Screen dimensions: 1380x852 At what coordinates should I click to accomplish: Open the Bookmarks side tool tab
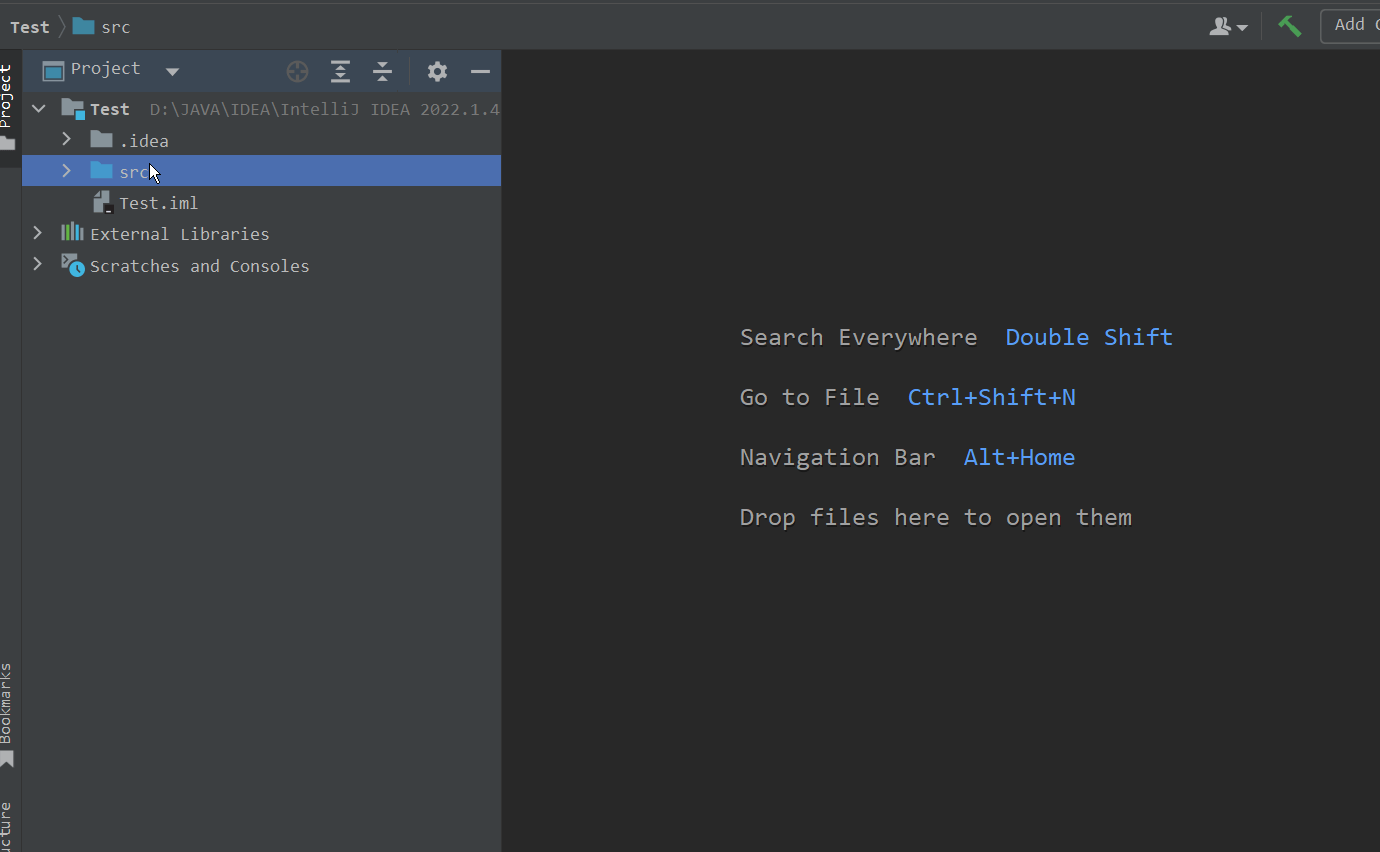8,714
